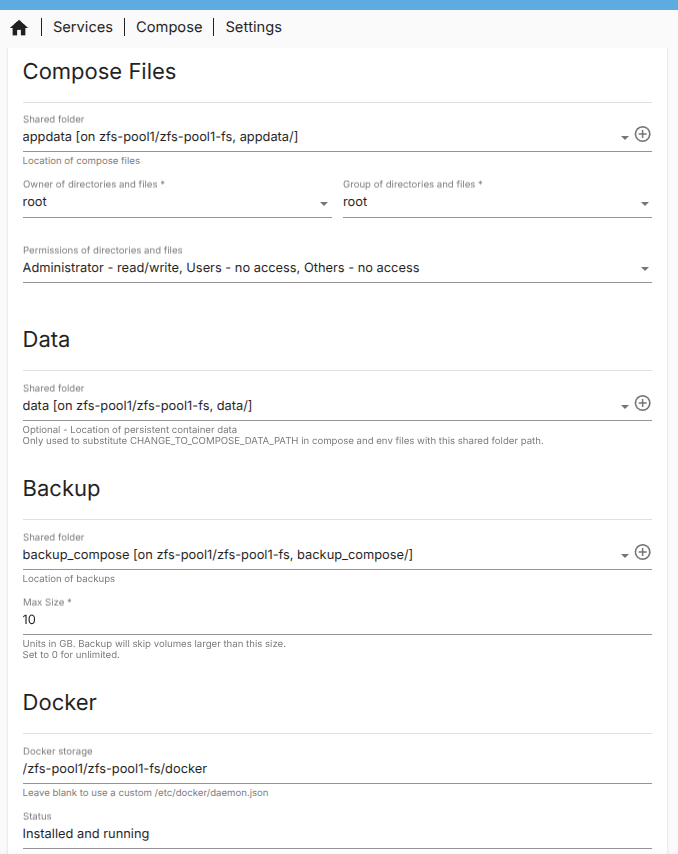Click the Status field showing Installed and running
This screenshot has height=854, width=678.
point(337,833)
